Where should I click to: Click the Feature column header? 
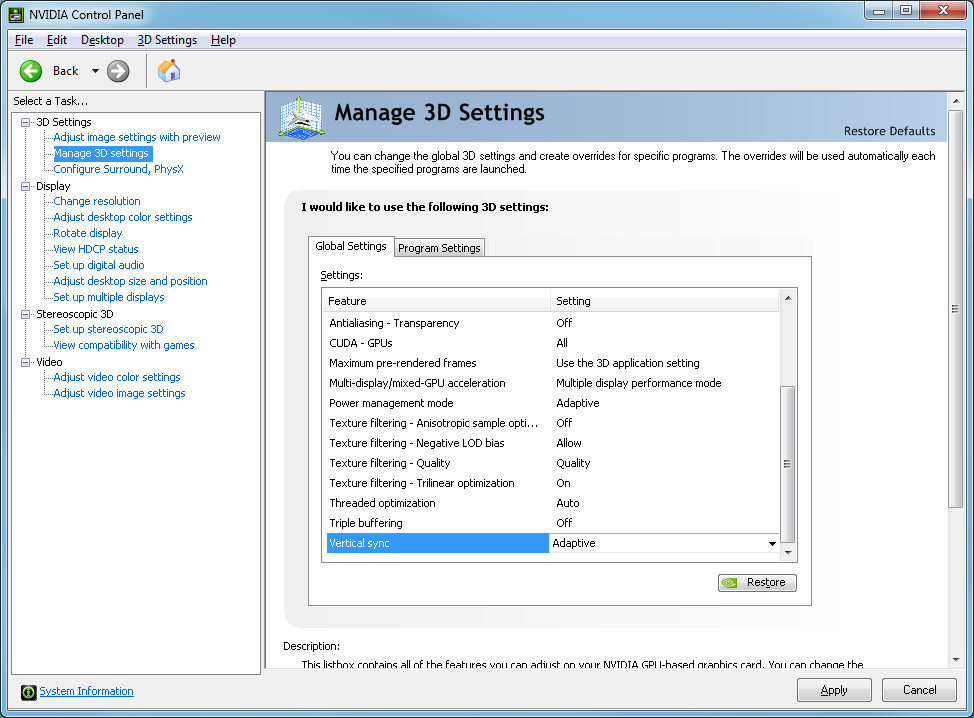[x=437, y=301]
